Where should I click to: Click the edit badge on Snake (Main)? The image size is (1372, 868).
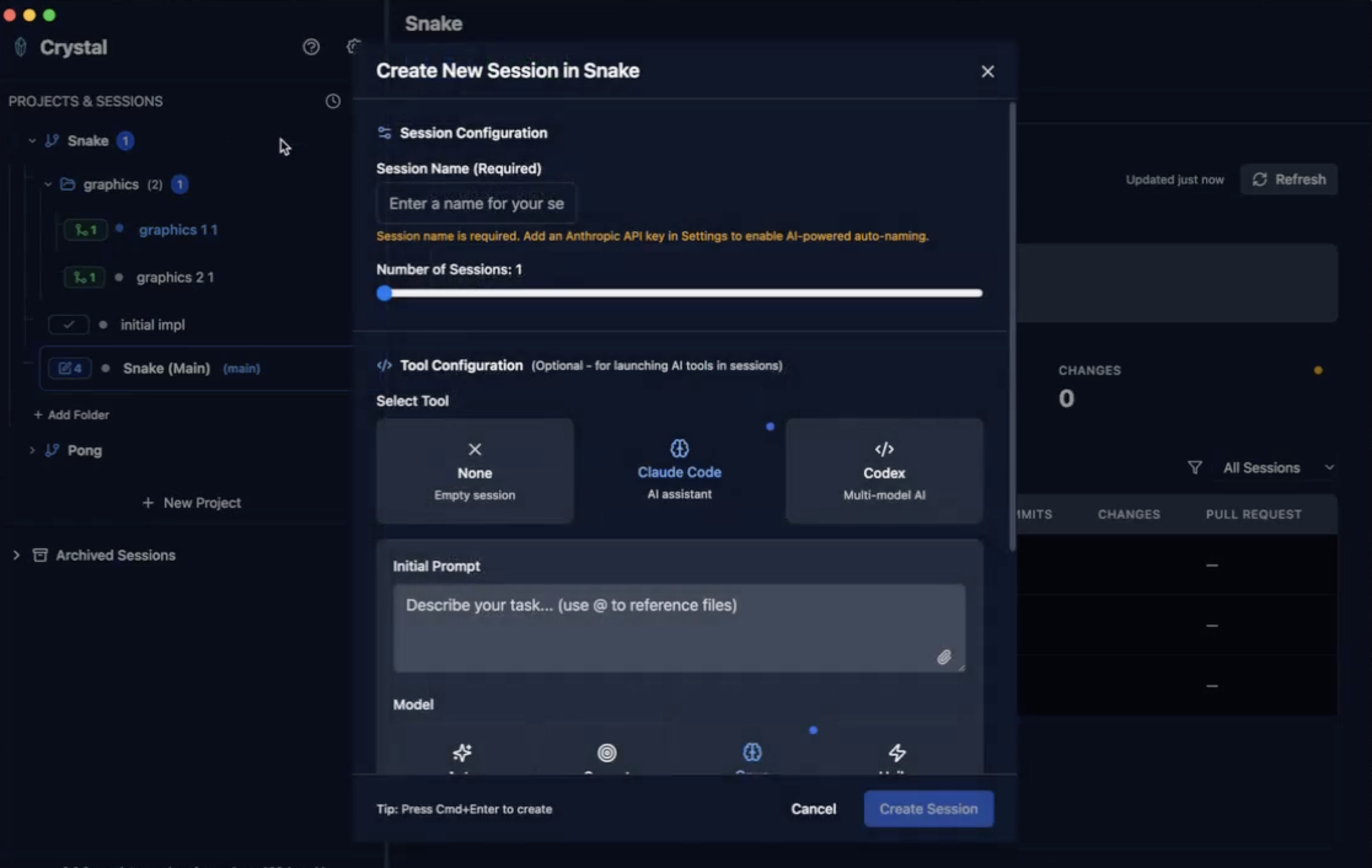click(70, 368)
